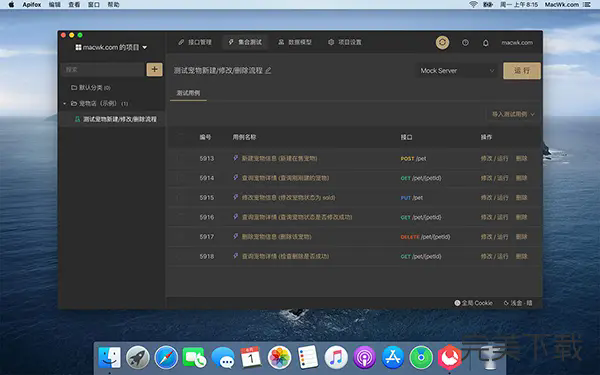Open App Store from the Dock
600x375 pixels.
tap(393, 357)
